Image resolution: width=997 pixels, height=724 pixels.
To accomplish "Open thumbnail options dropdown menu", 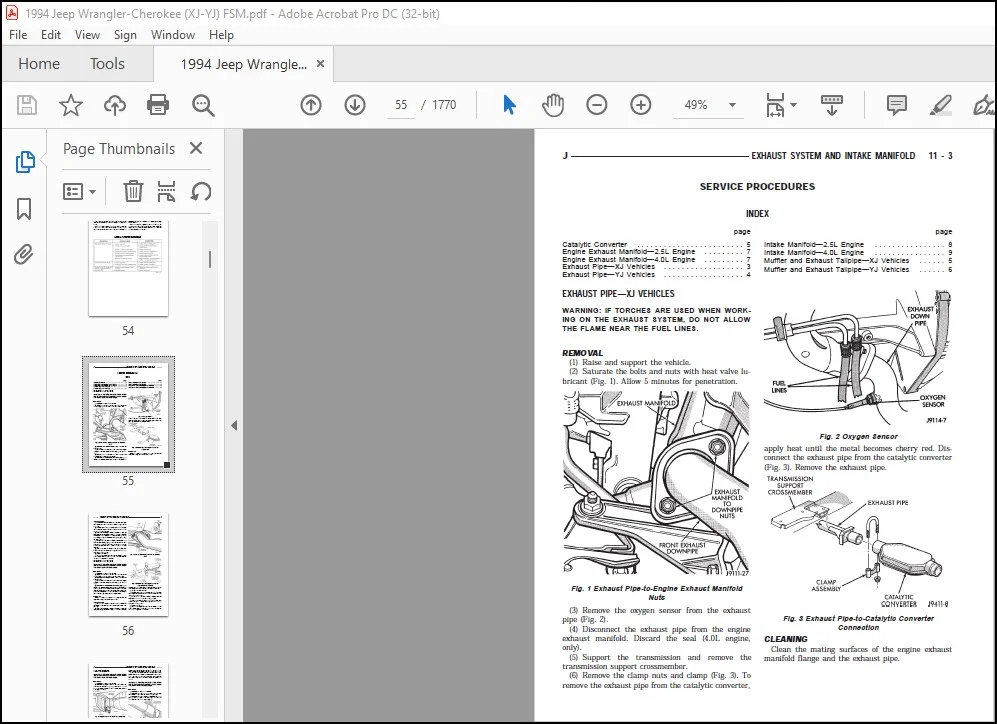I will tap(79, 191).
